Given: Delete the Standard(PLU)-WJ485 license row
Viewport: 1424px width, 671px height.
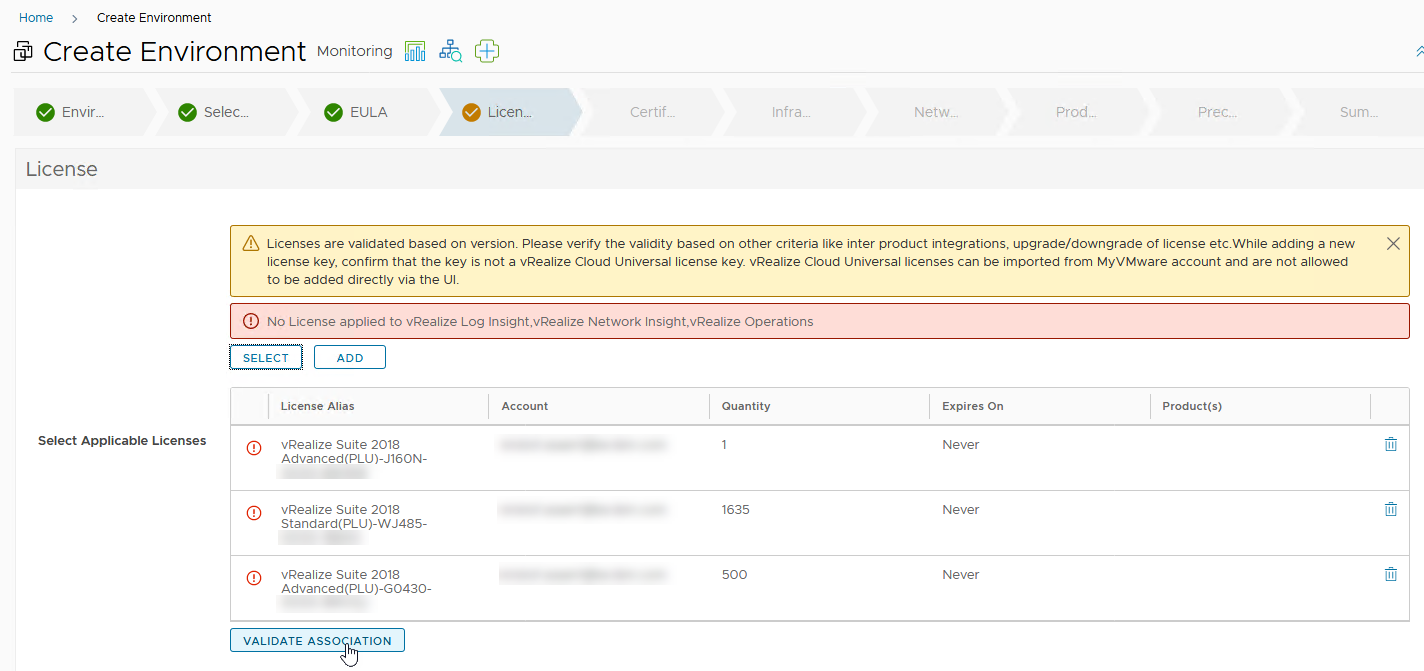Looking at the screenshot, I should [1390, 510].
